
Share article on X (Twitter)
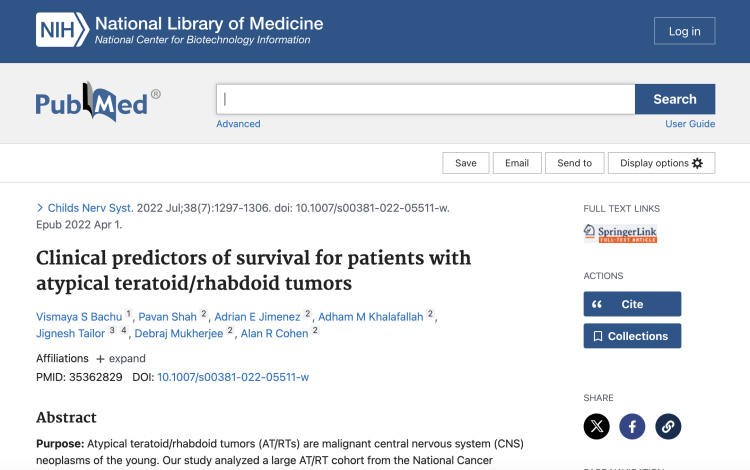click(x=597, y=426)
